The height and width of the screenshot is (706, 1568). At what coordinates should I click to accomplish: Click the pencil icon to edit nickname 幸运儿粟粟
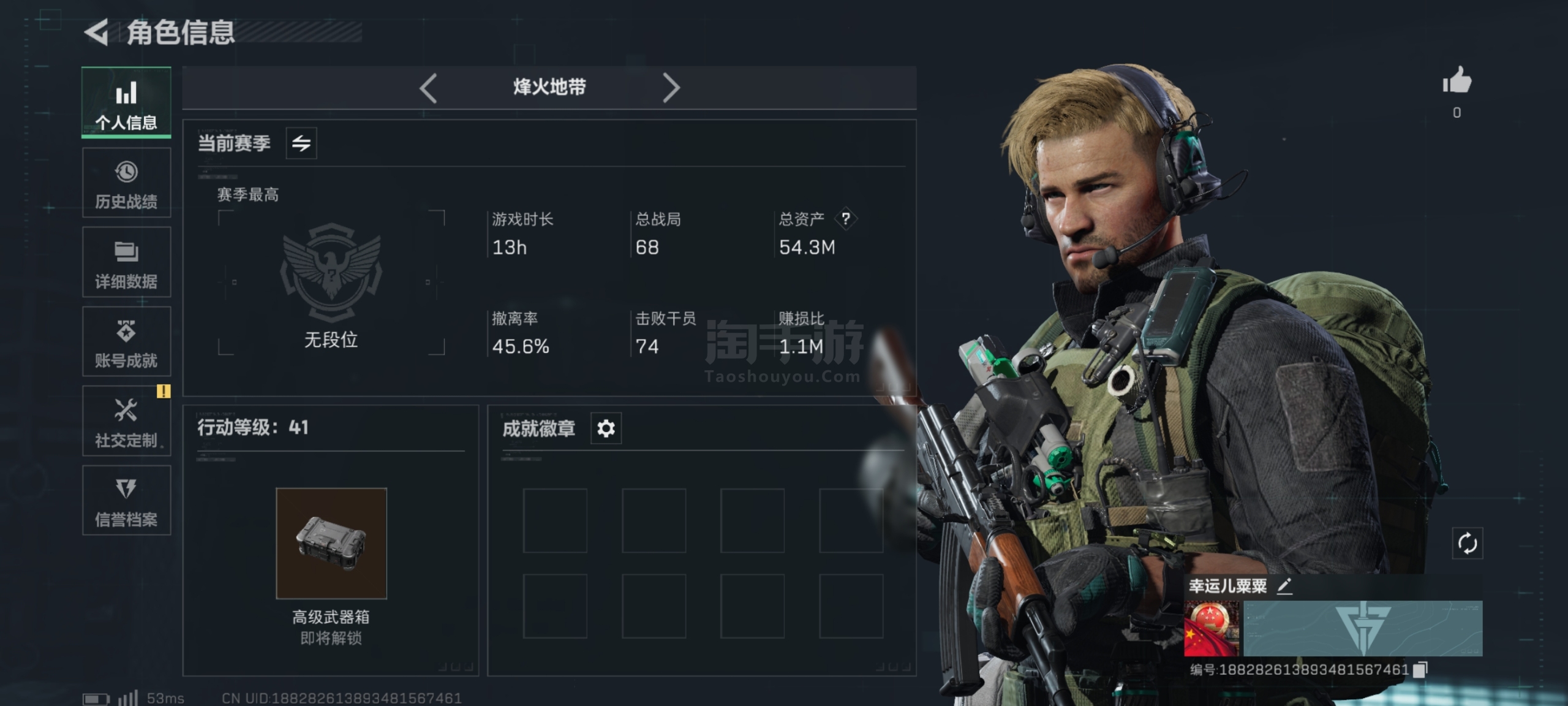coord(1285,586)
